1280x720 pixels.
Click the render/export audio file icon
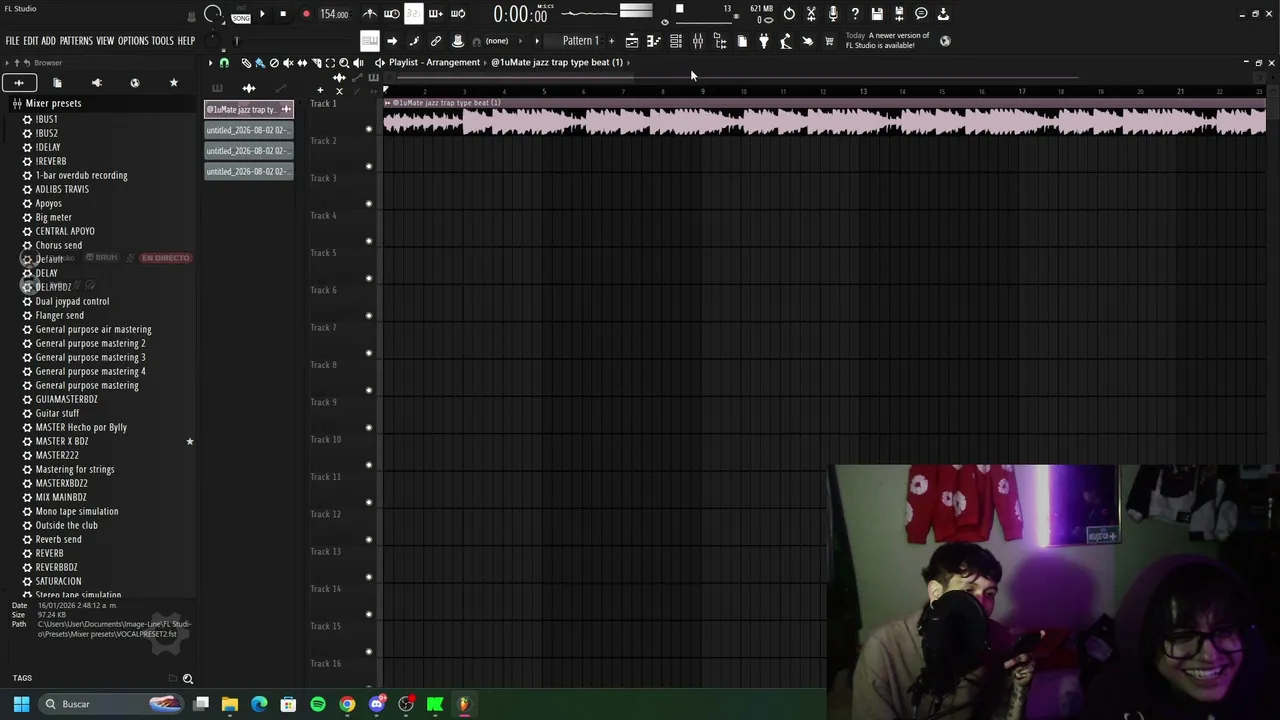click(899, 14)
